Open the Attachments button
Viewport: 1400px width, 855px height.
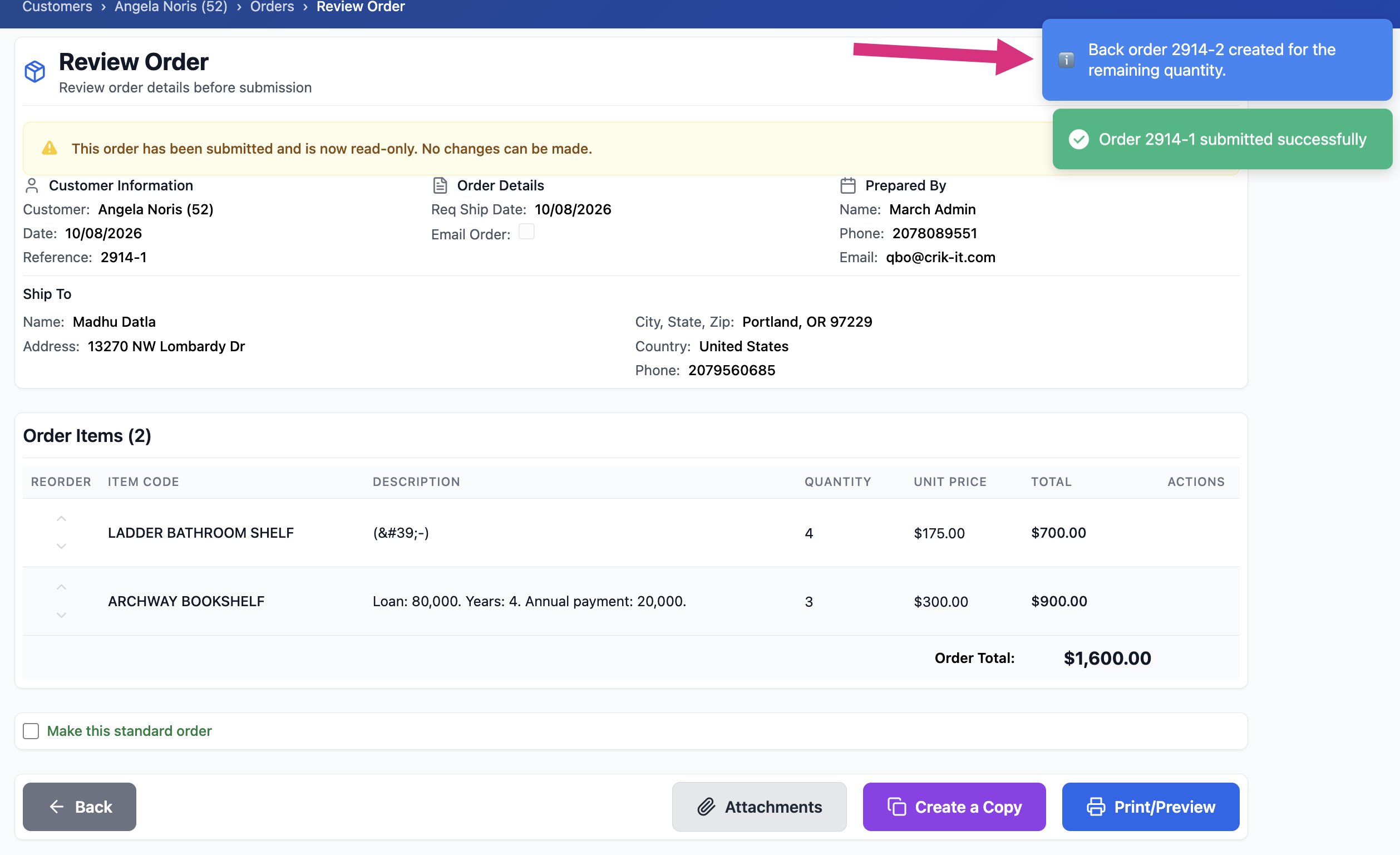point(759,807)
